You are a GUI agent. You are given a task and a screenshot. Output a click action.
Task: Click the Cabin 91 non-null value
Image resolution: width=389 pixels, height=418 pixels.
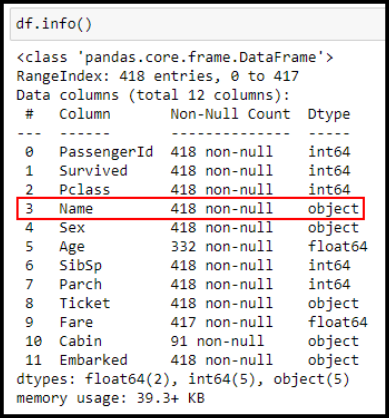(x=217, y=341)
